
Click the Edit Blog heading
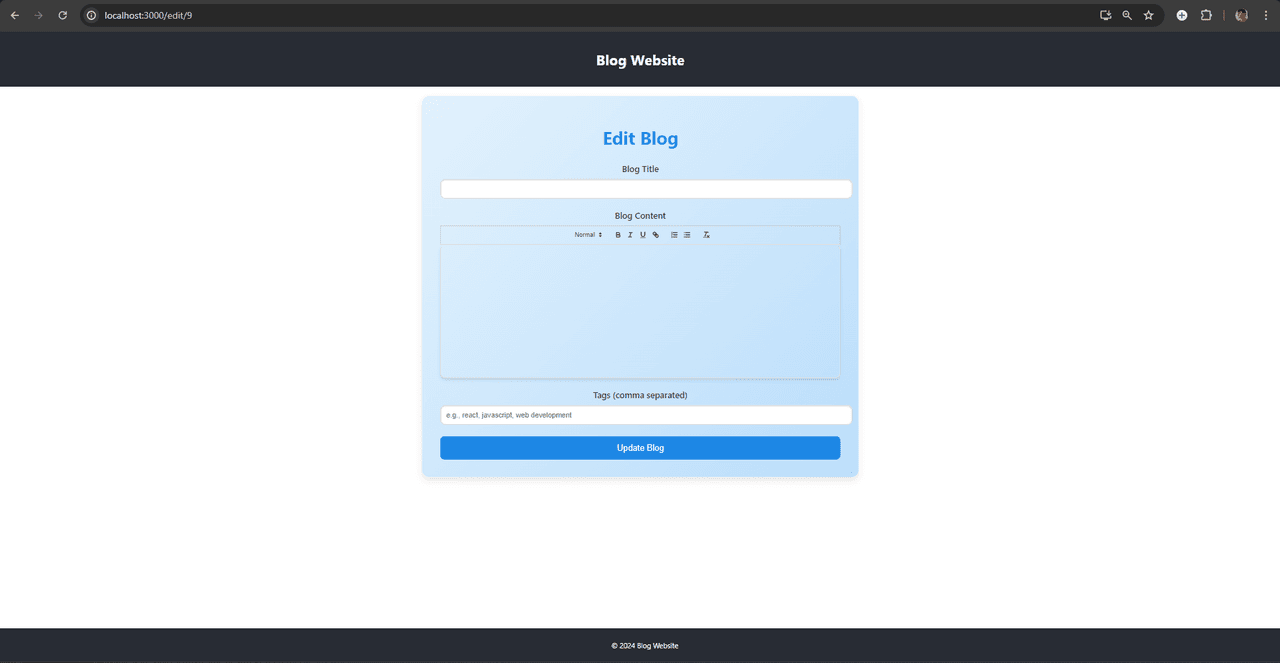(x=640, y=139)
